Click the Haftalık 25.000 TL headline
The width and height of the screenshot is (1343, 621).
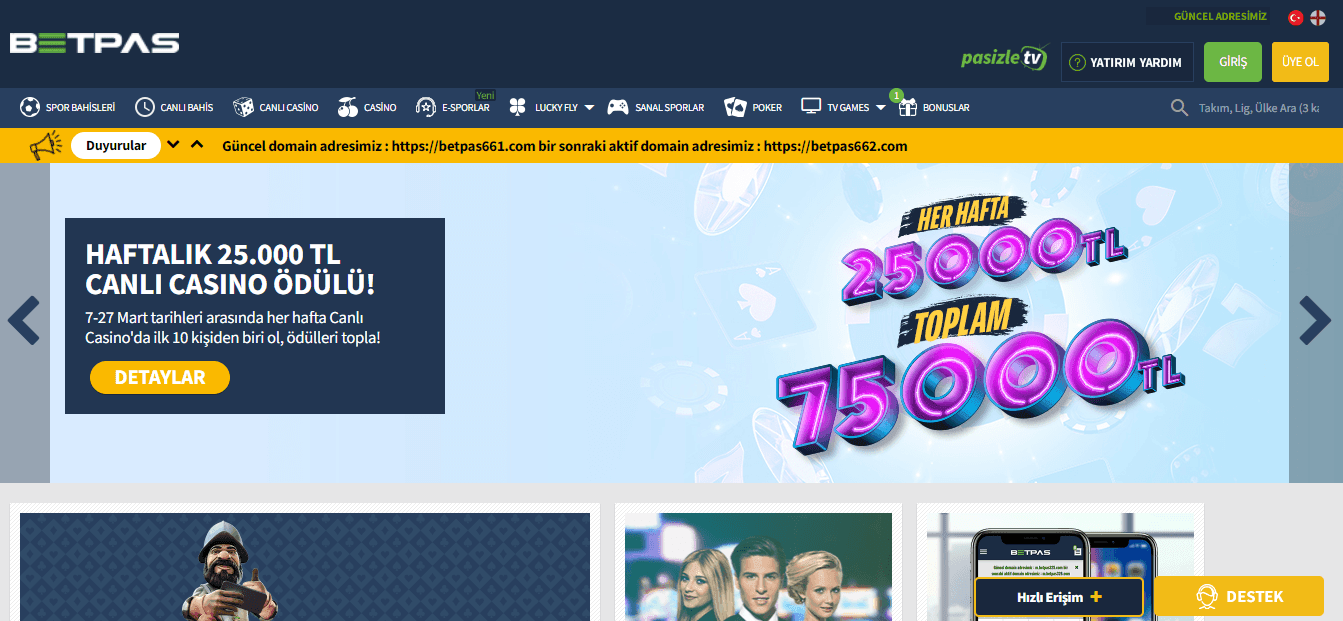pyautogui.click(x=230, y=268)
